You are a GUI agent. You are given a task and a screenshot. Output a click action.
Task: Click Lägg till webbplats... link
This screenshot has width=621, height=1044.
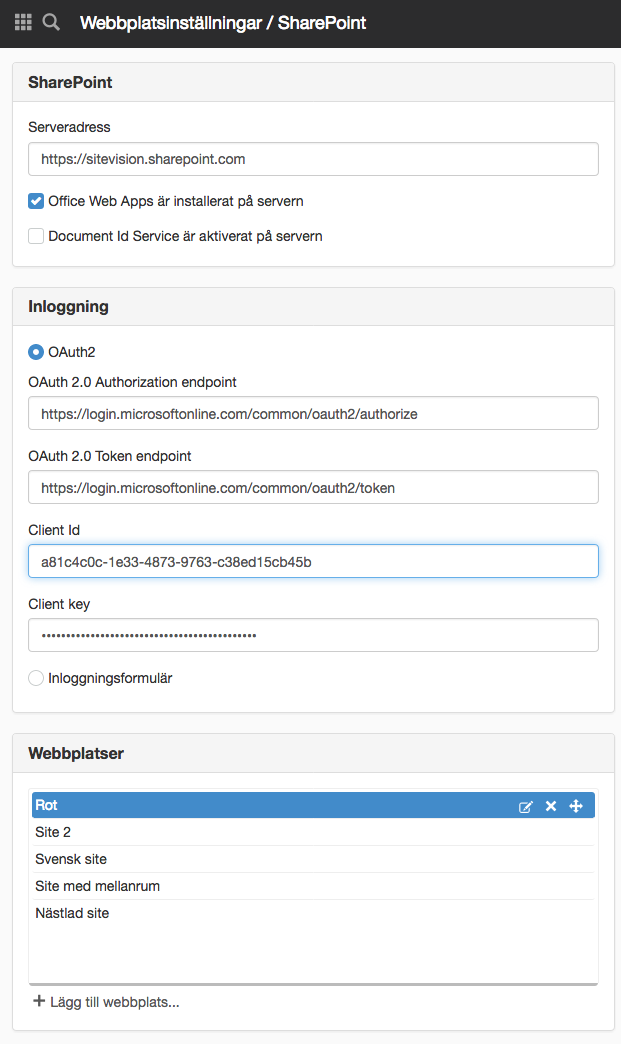(114, 1002)
